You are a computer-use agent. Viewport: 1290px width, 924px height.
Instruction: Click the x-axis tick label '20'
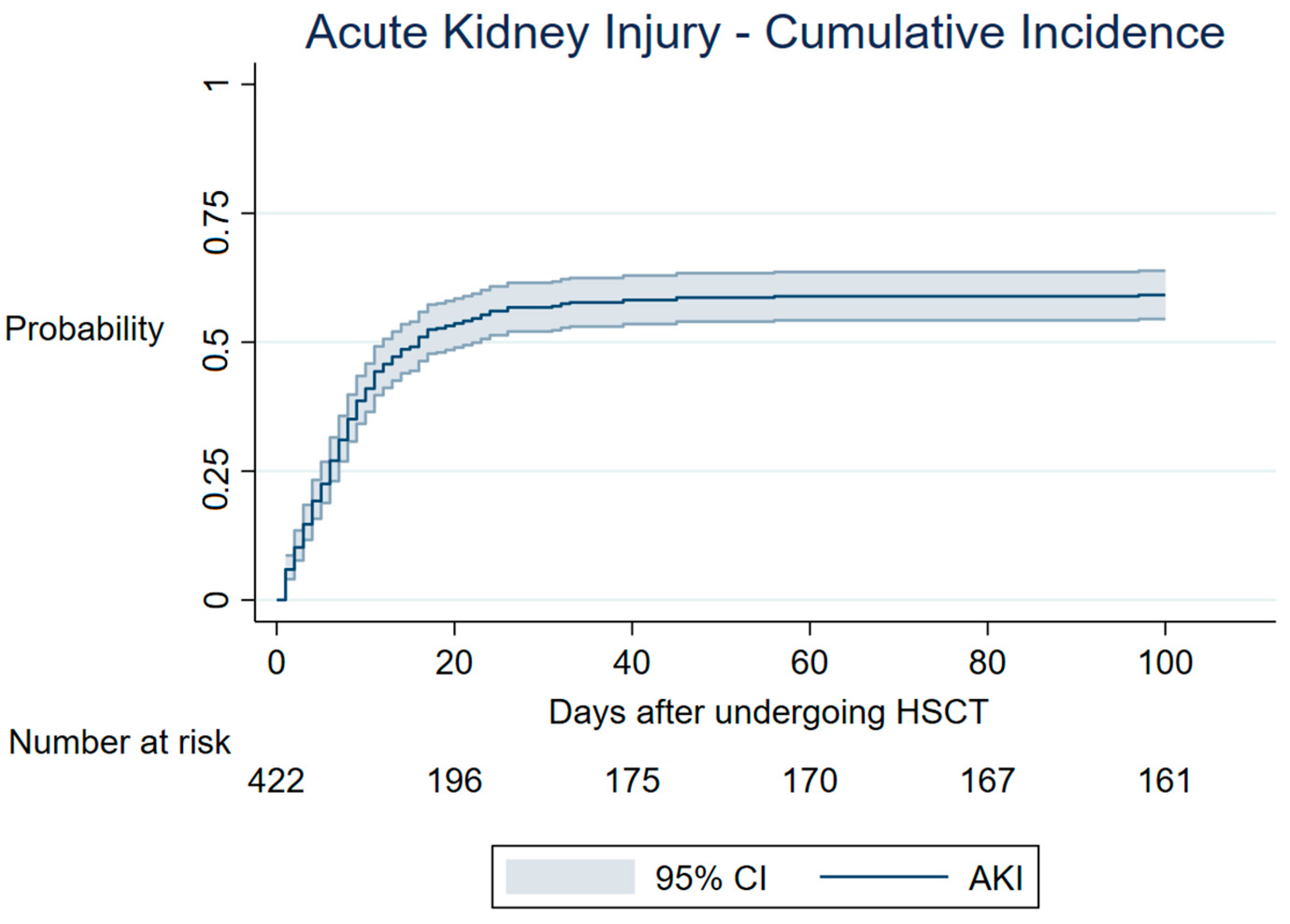454,663
